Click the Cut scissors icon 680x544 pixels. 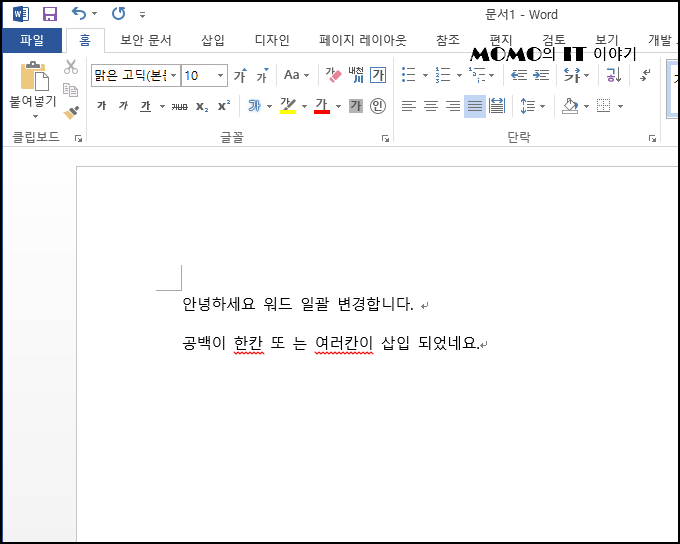[71, 67]
